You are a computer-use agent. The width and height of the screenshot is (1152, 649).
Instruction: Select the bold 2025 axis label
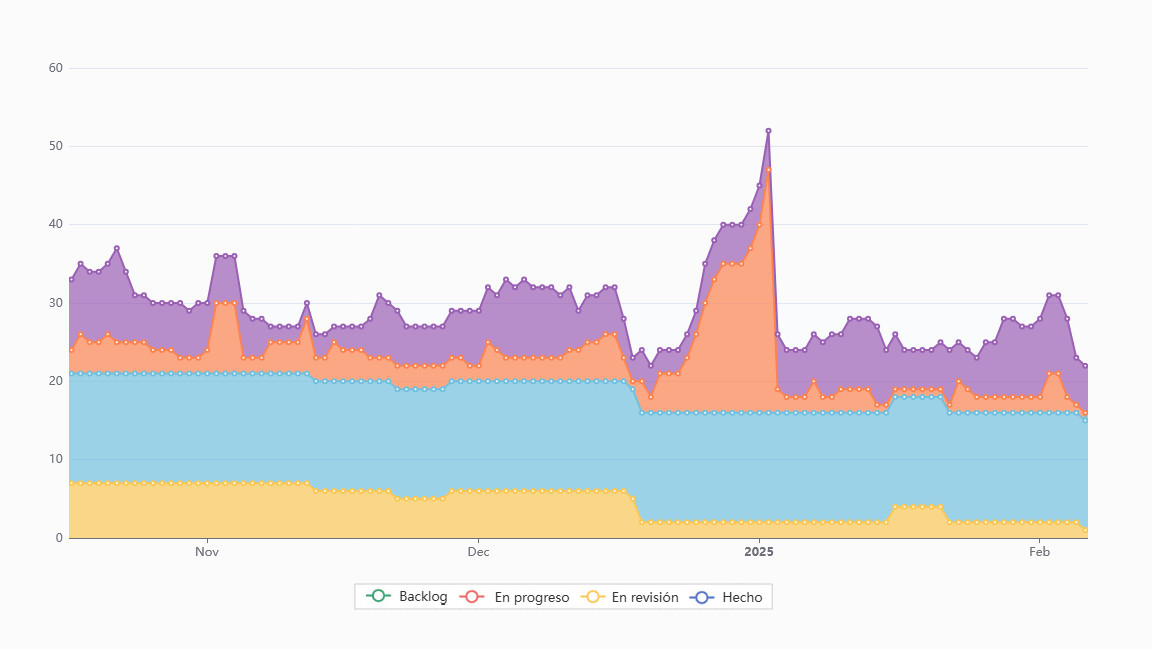point(759,552)
